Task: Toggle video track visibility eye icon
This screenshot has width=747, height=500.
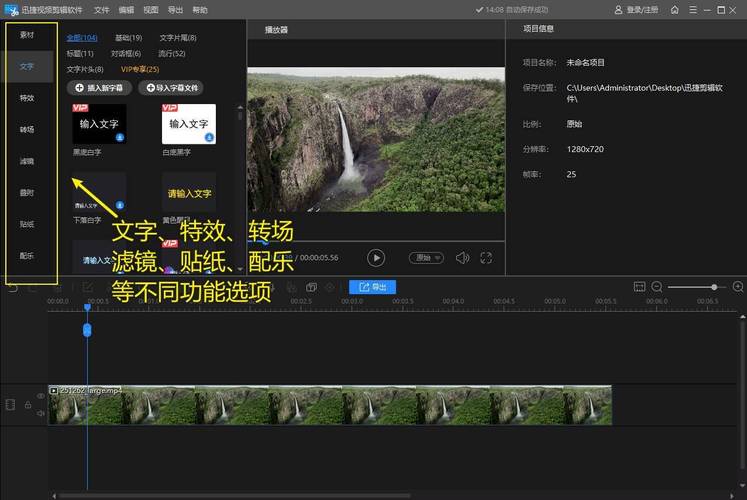Action: point(41,397)
